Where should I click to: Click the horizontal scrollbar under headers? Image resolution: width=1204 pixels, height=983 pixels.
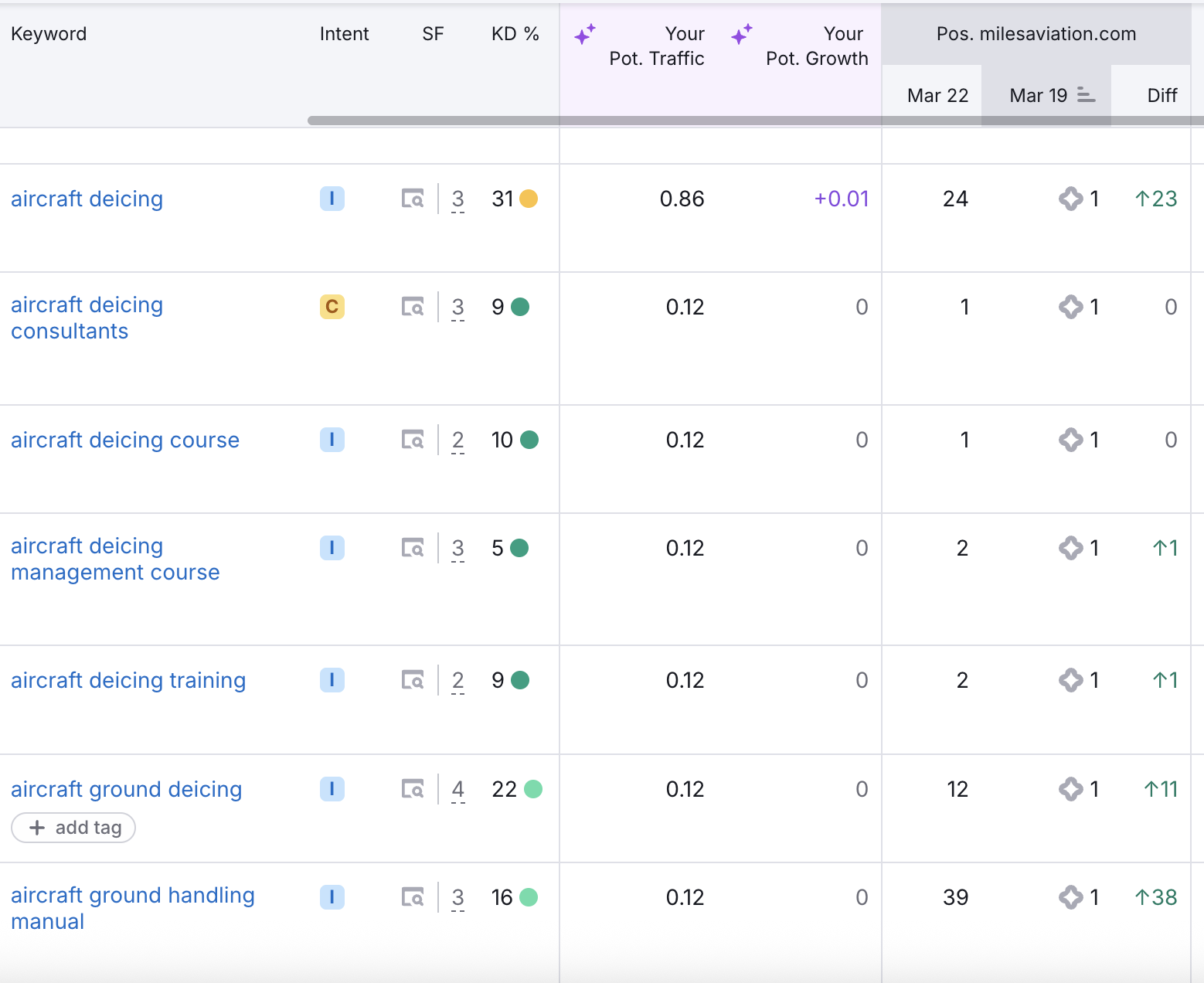click(x=696, y=121)
